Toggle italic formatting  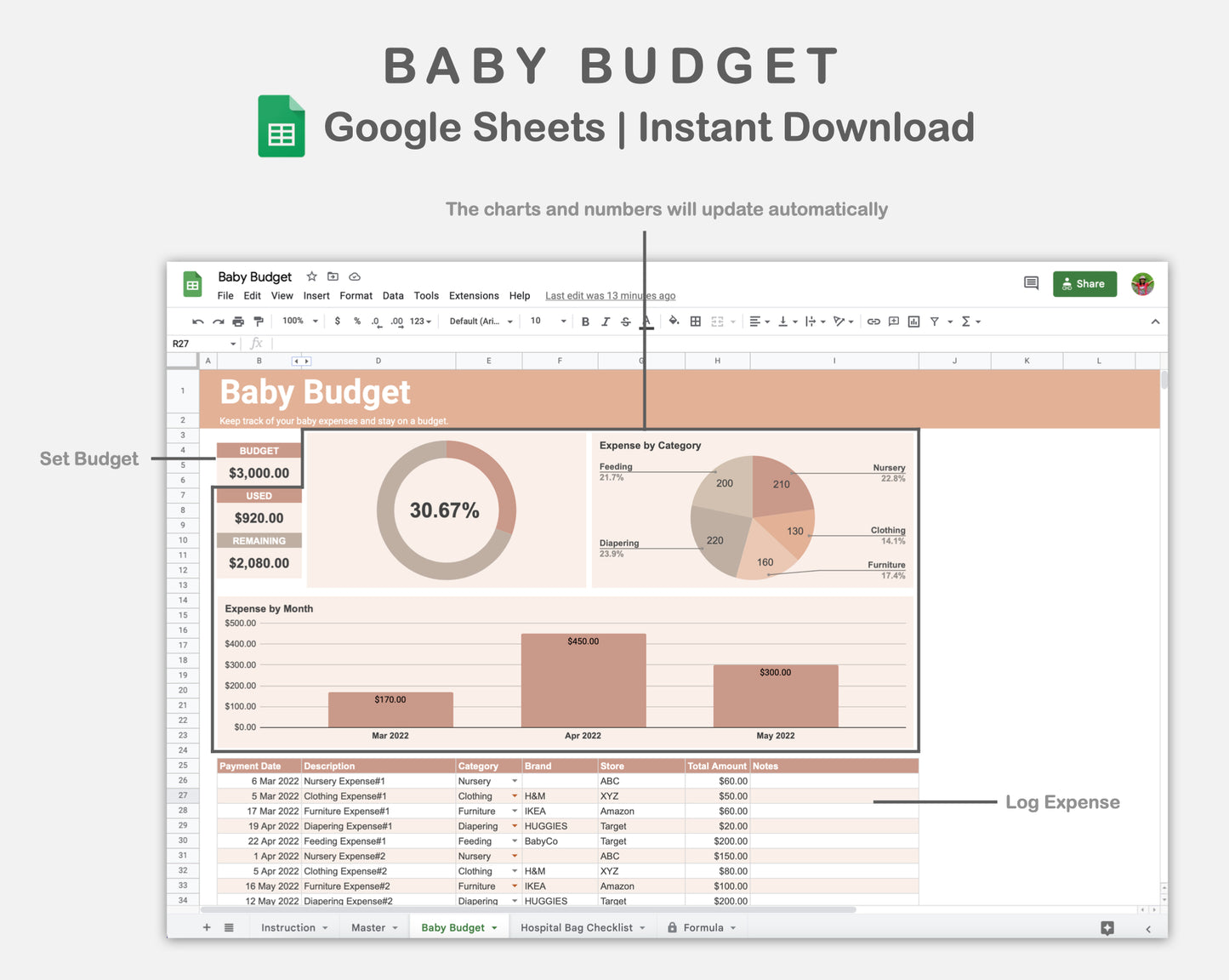[x=606, y=321]
